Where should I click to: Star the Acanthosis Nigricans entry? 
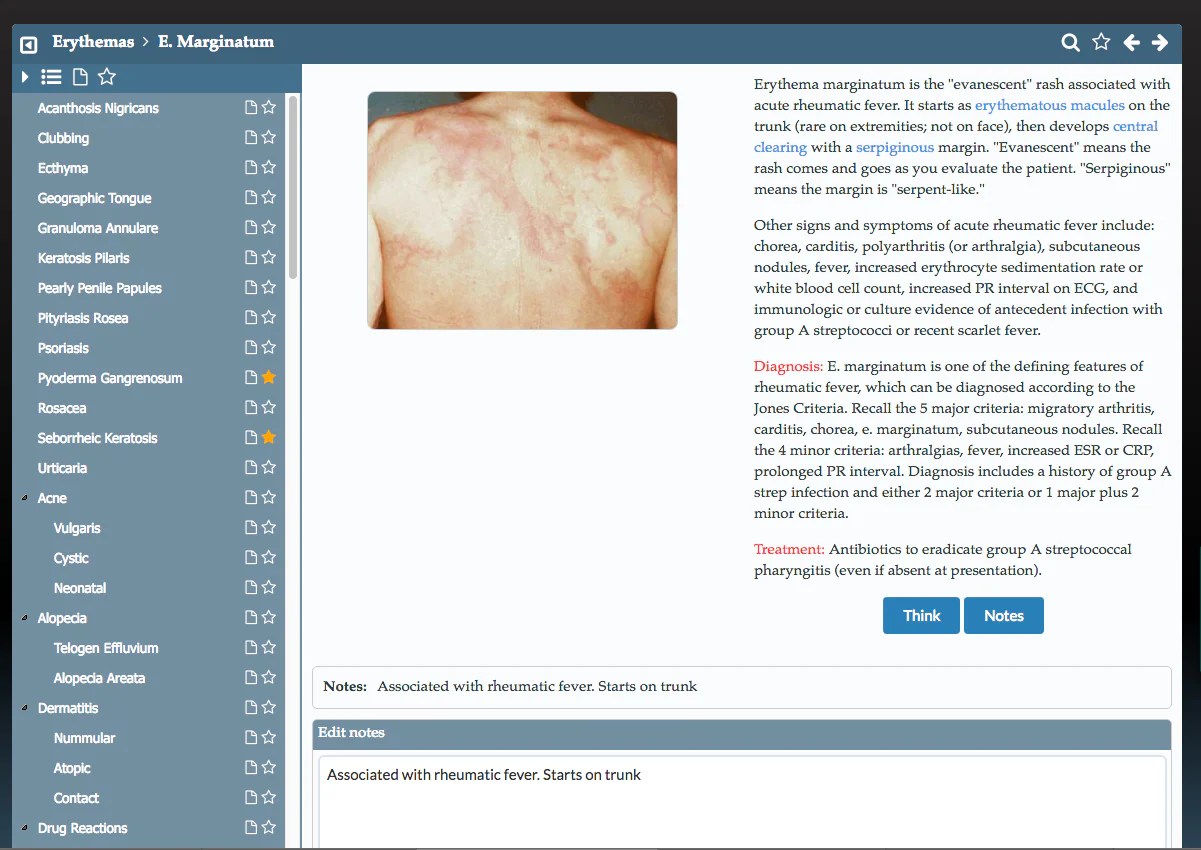point(268,108)
